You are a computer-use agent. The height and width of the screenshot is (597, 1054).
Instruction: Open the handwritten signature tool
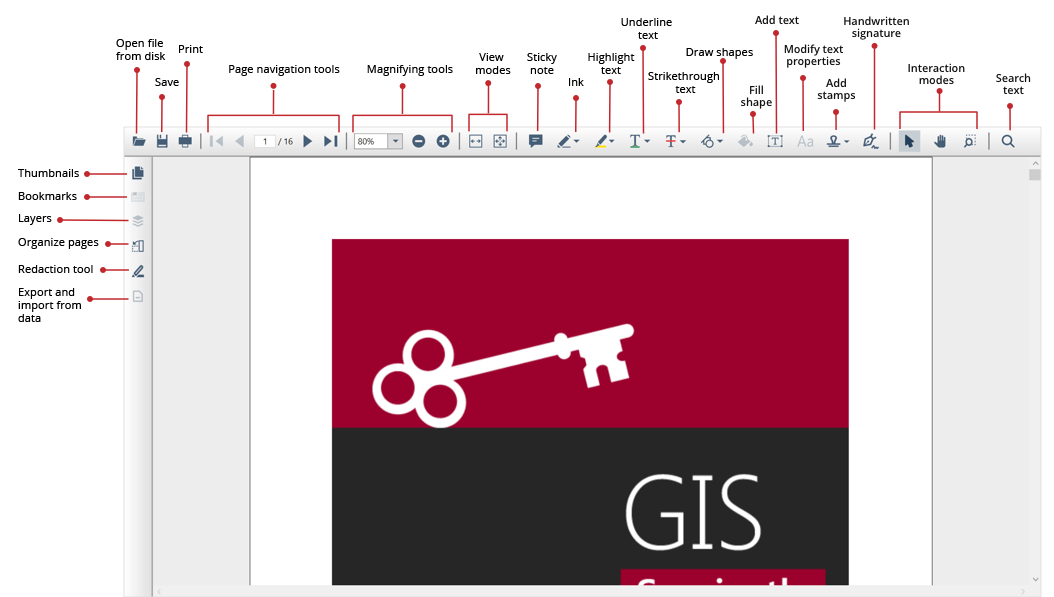(870, 142)
